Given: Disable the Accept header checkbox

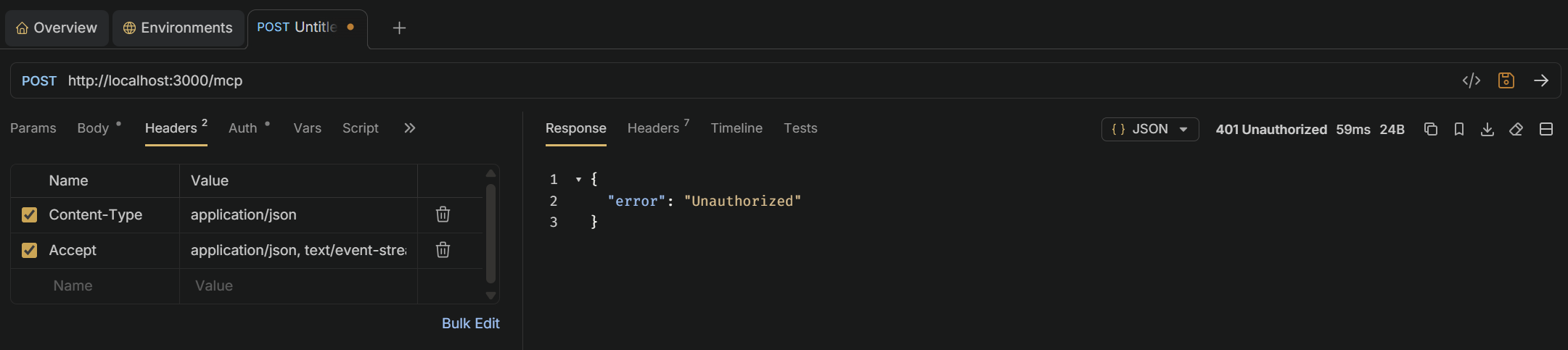Looking at the screenshot, I should click(x=30, y=250).
